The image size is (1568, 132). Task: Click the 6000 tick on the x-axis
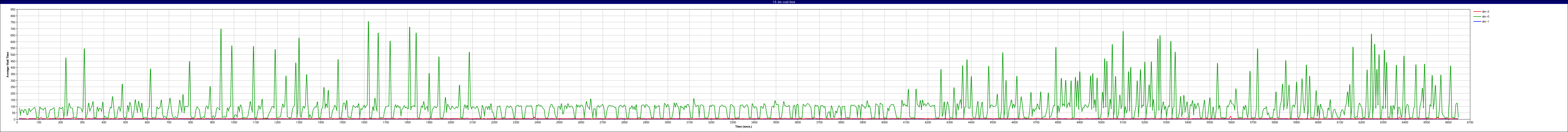point(1318,122)
